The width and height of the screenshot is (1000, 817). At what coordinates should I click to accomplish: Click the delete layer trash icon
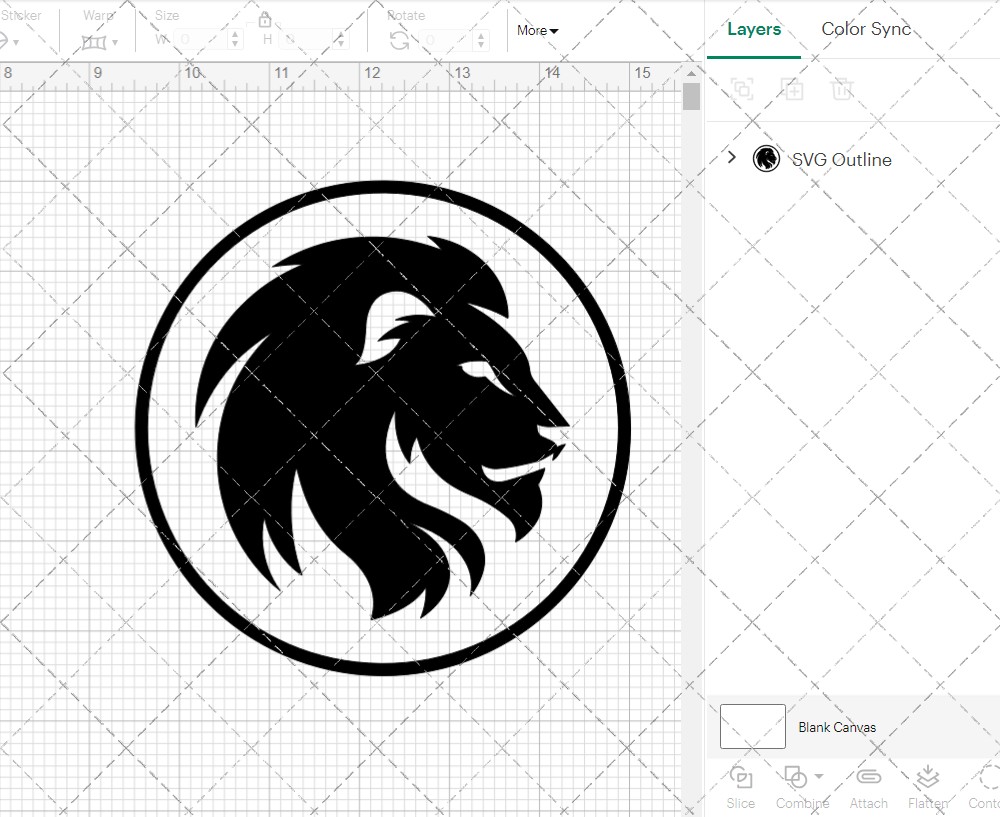pos(842,89)
